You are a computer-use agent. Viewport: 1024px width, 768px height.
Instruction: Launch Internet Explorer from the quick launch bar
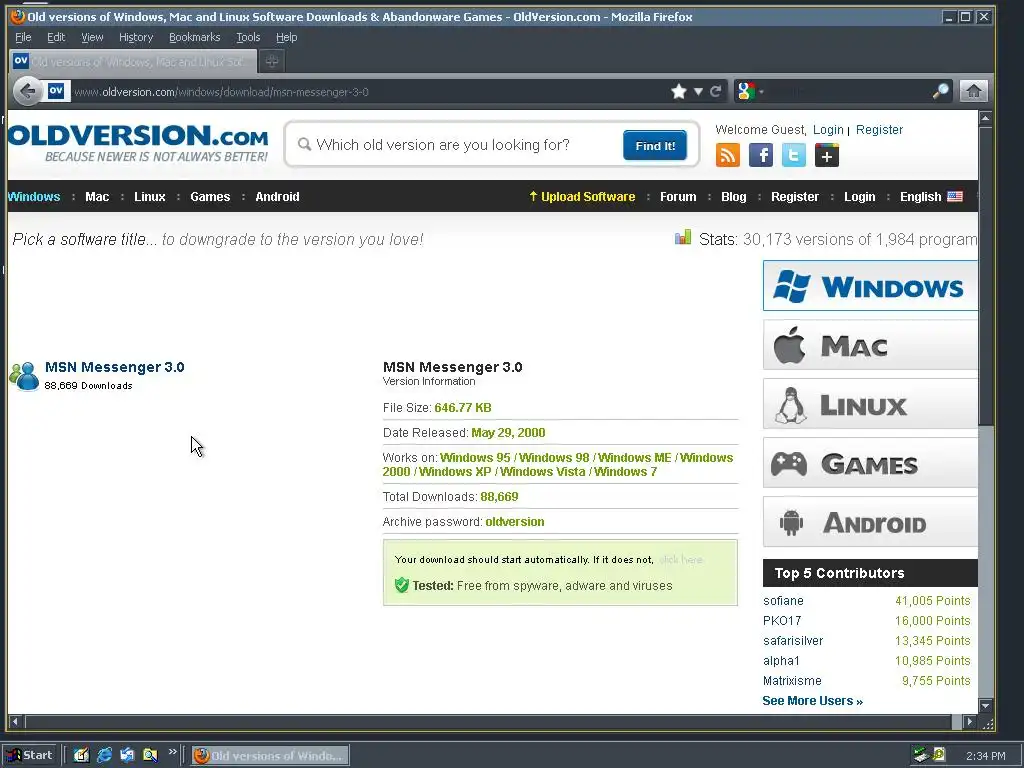[104, 755]
